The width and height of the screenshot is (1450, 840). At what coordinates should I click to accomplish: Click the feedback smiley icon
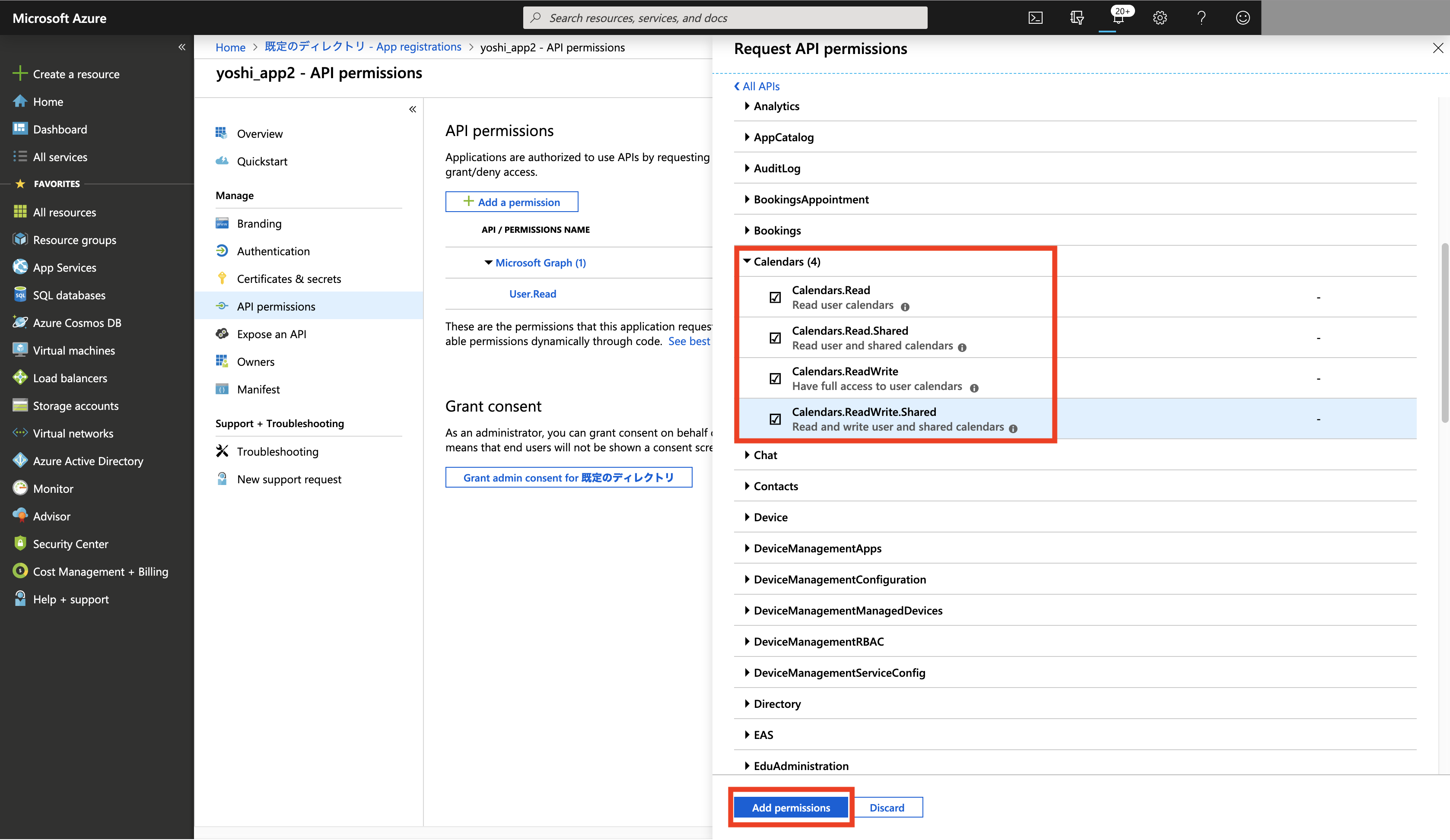coord(1242,18)
